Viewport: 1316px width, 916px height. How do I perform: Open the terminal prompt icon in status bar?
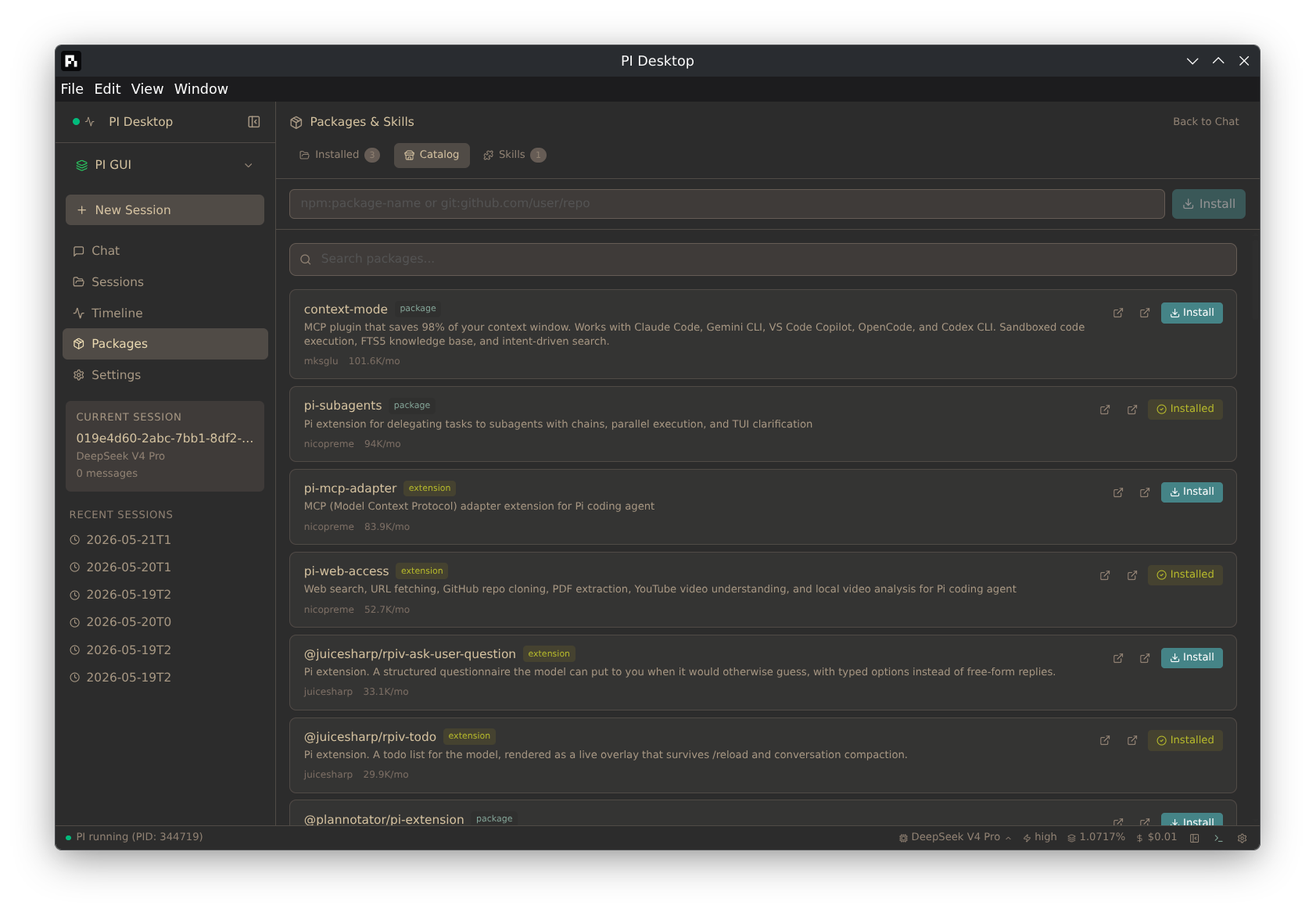pos(1218,838)
